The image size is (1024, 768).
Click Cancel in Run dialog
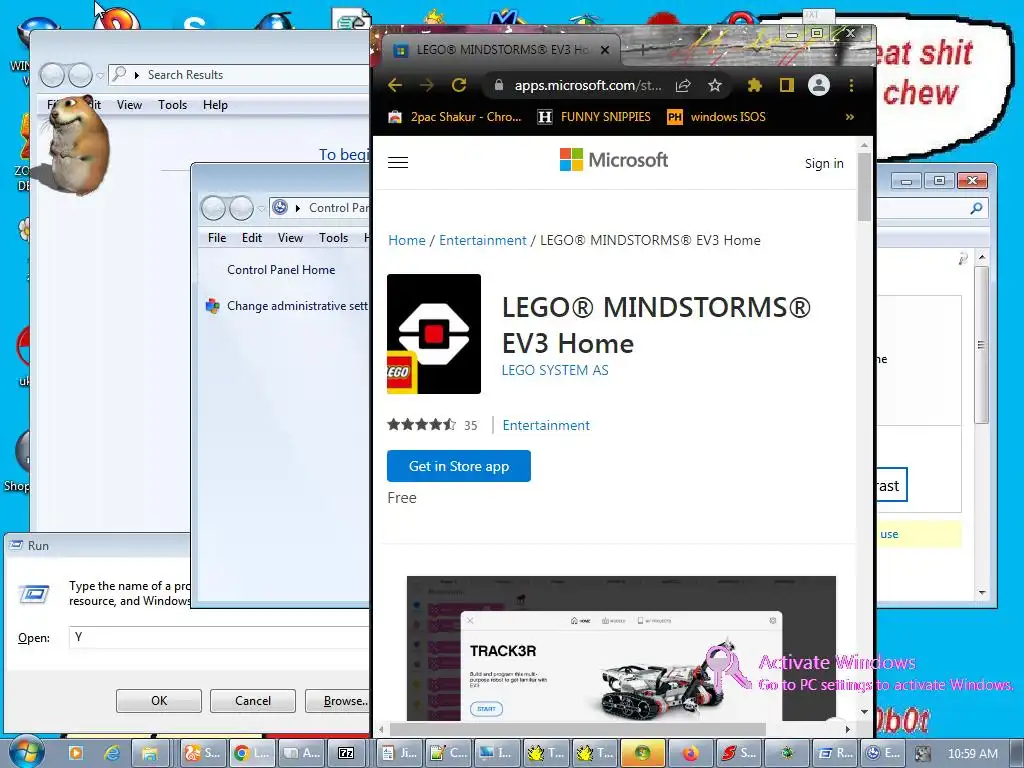253,701
